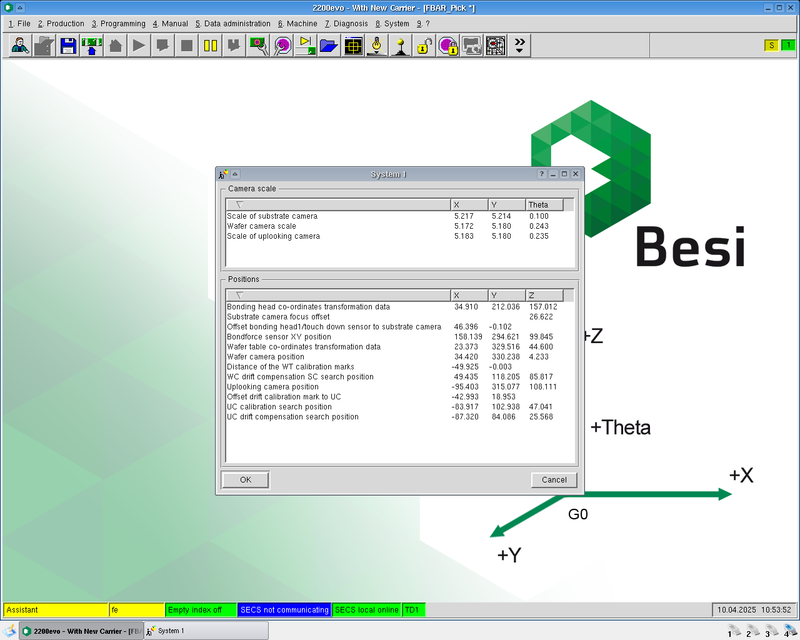Select Bonding head co-ordinates transformation data row
This screenshot has width=800, height=640.
tap(399, 307)
